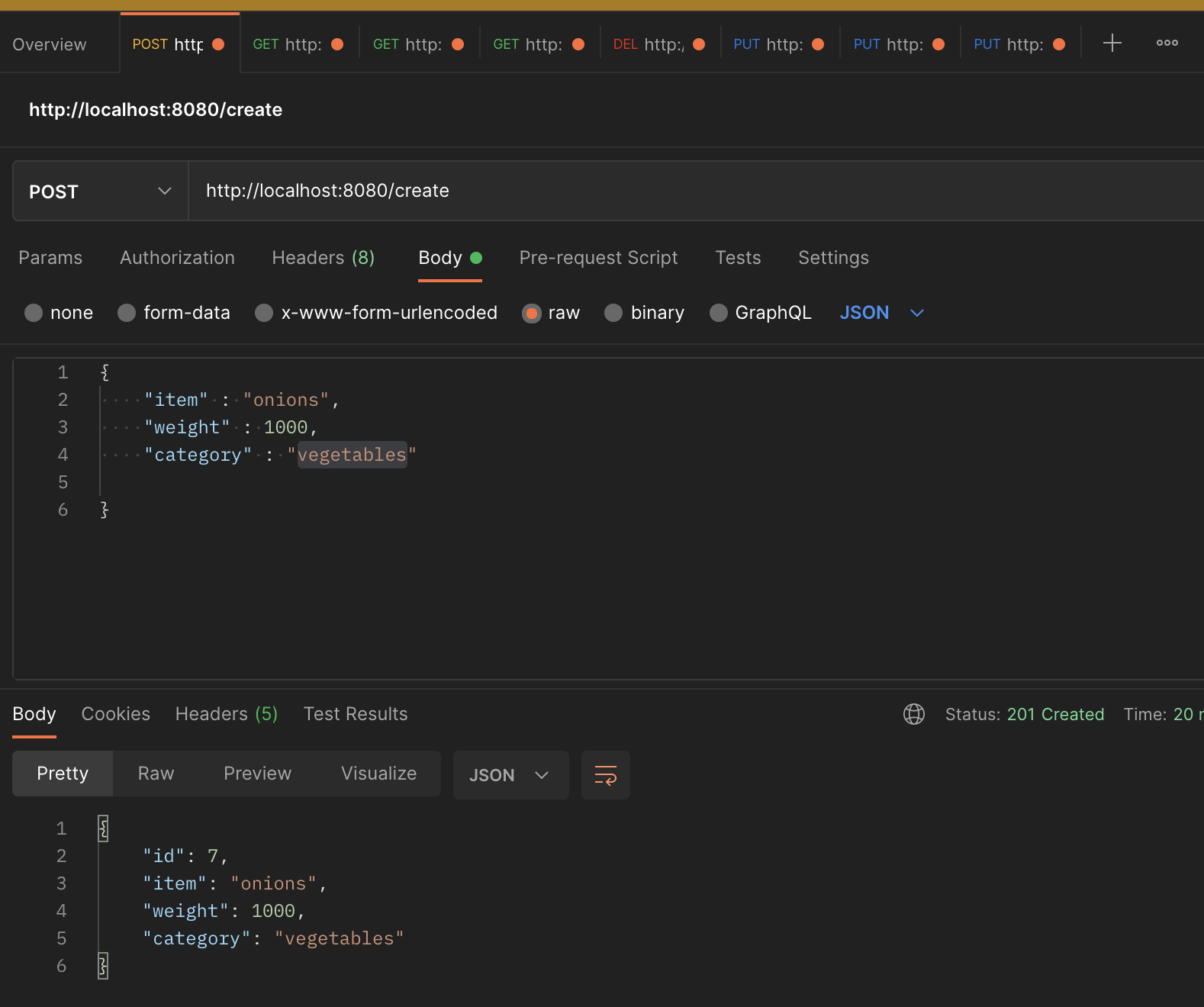The width and height of the screenshot is (1204, 1007).
Task: Select the none body type radio
Action: [34, 313]
